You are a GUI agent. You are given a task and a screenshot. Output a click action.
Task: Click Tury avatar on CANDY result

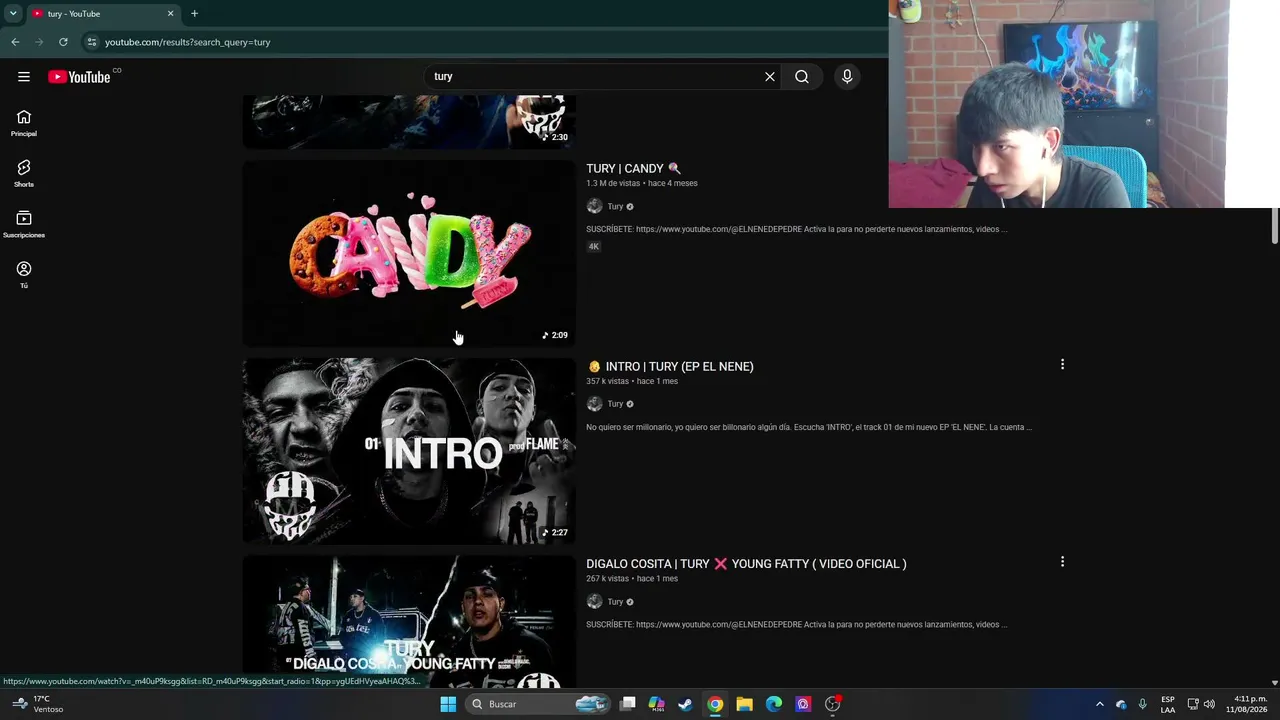(594, 207)
